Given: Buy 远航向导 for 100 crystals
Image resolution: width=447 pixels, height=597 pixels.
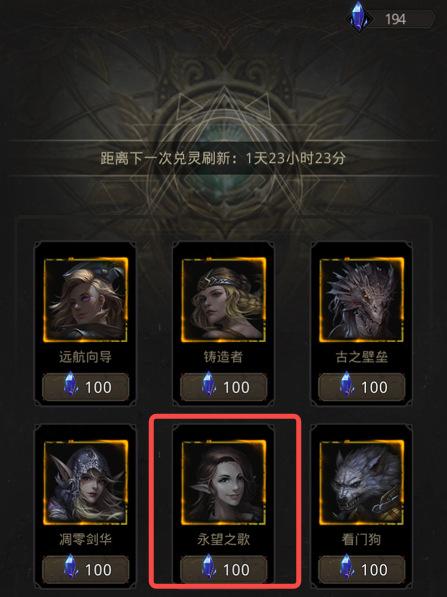Looking at the screenshot, I should tap(85, 387).
